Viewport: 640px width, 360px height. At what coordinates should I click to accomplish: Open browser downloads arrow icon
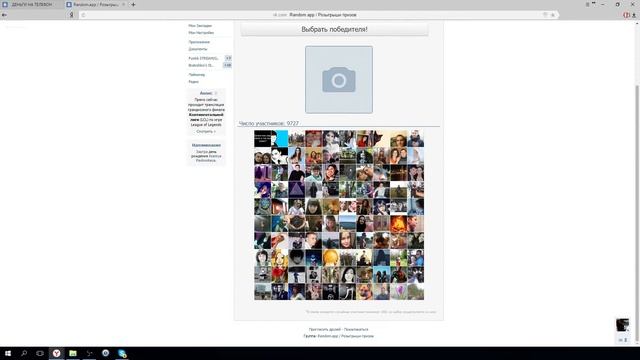[634, 15]
